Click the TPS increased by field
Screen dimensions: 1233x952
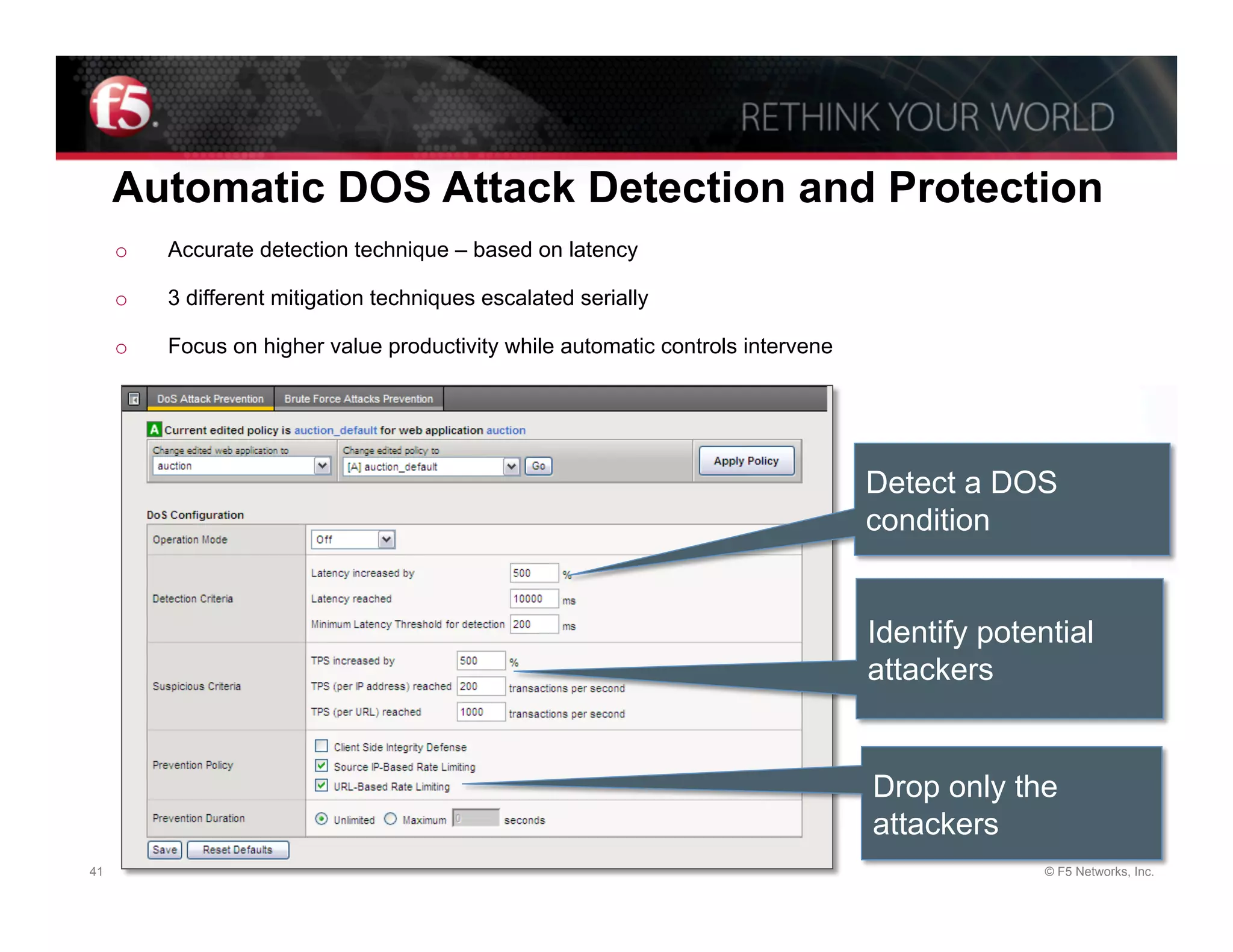click(481, 661)
